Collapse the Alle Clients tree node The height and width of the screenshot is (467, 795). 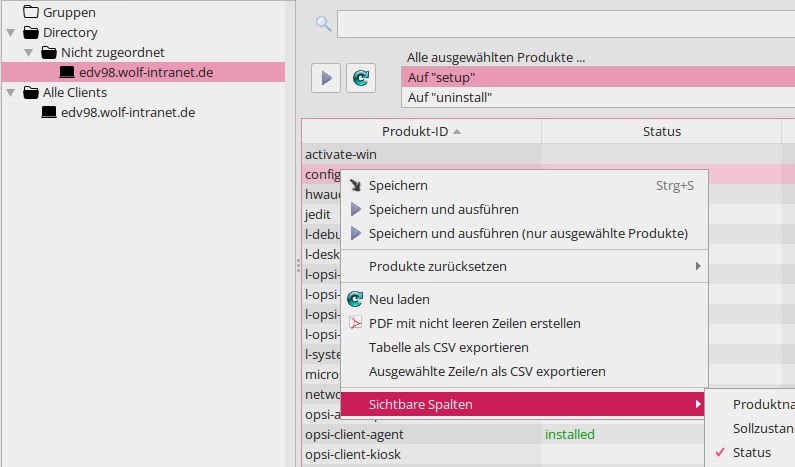11,92
